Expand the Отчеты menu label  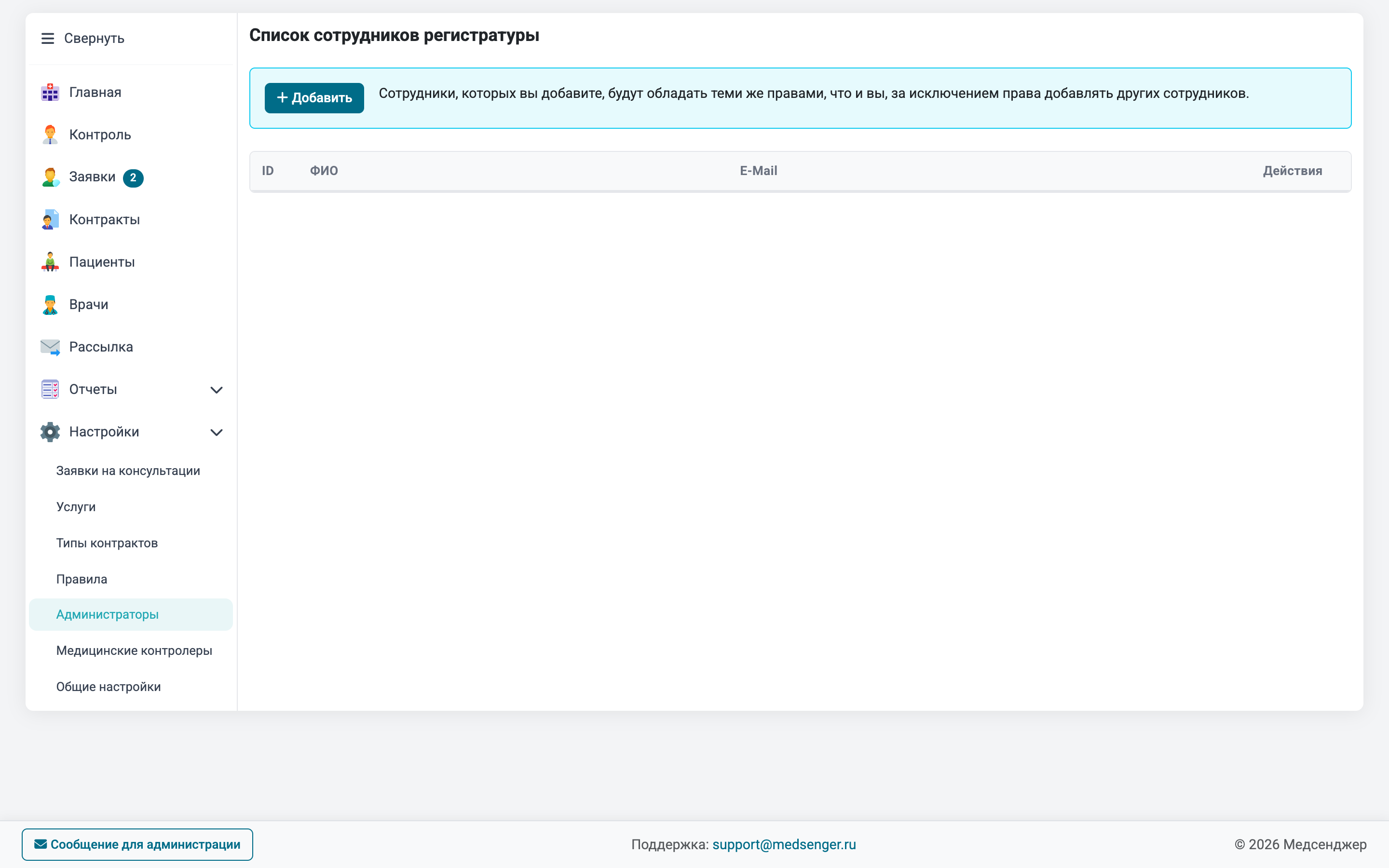(93, 390)
